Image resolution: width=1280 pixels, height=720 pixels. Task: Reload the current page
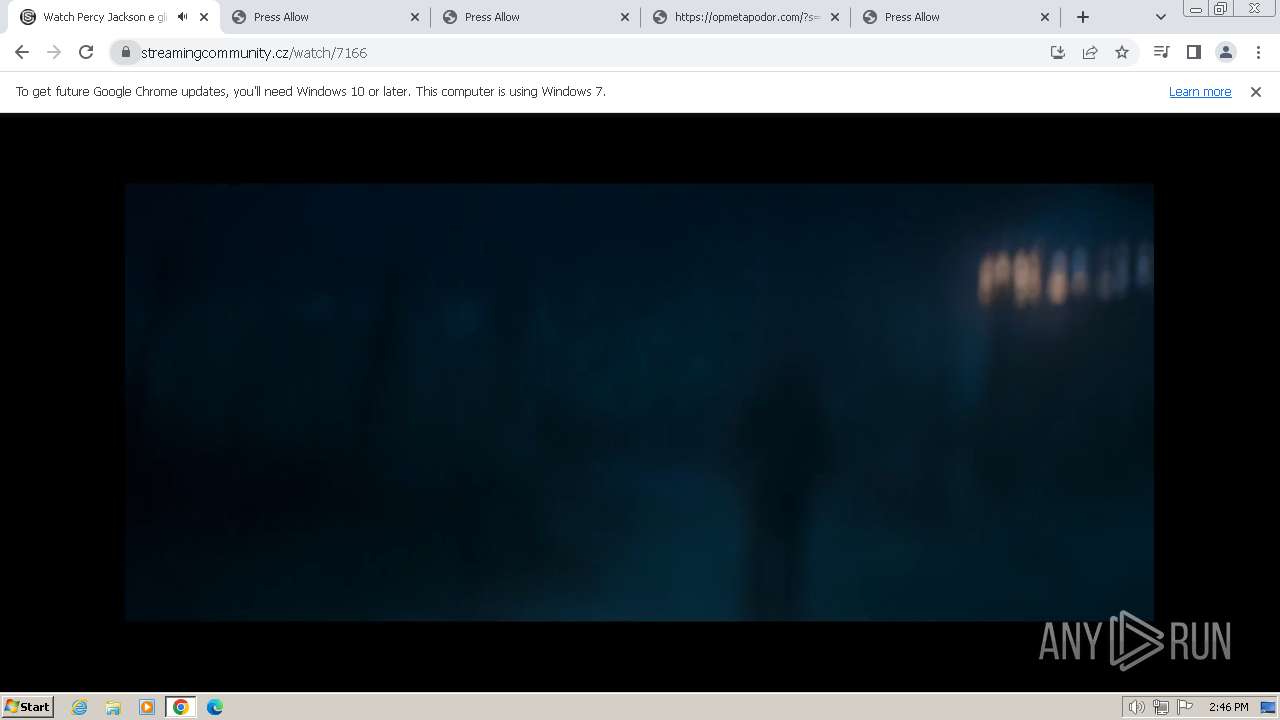[x=86, y=52]
